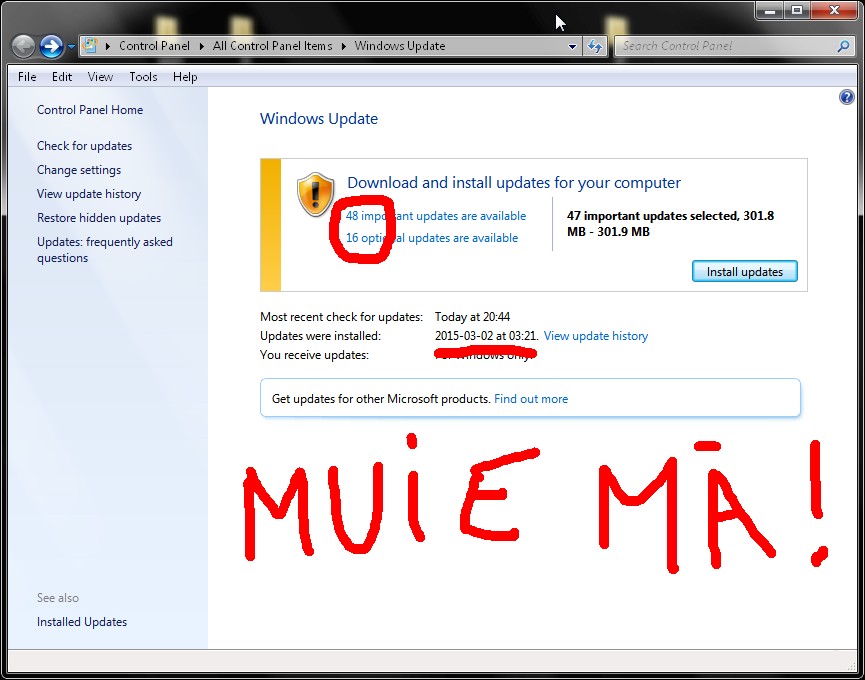Open the View menu
This screenshot has height=680, width=865.
pos(100,77)
